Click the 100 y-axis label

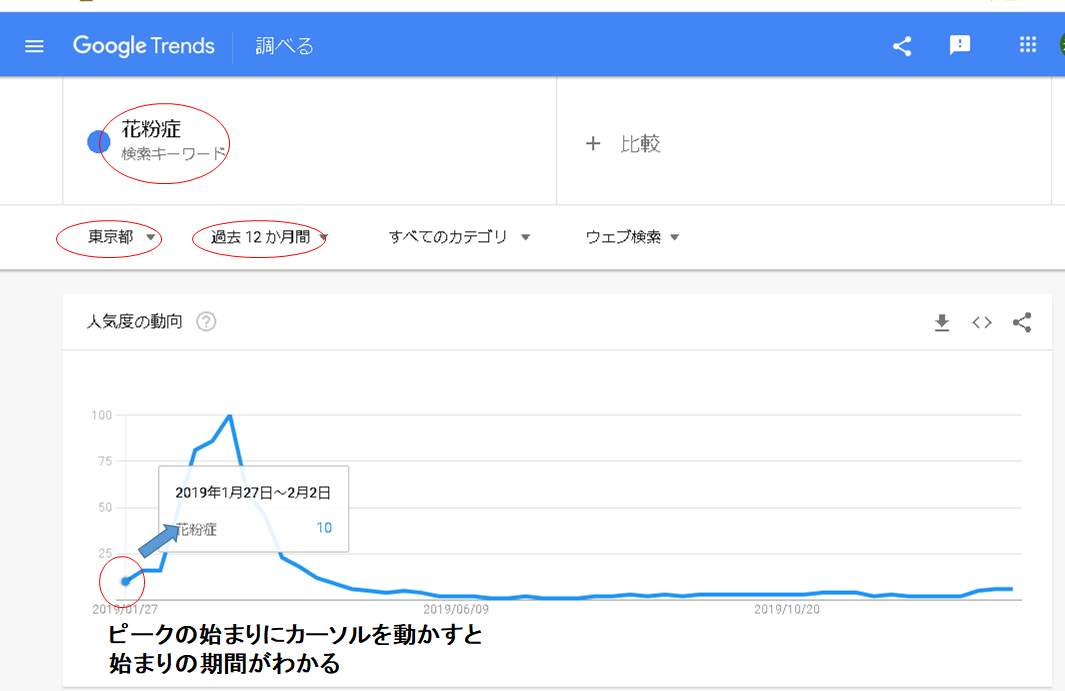[x=102, y=414]
